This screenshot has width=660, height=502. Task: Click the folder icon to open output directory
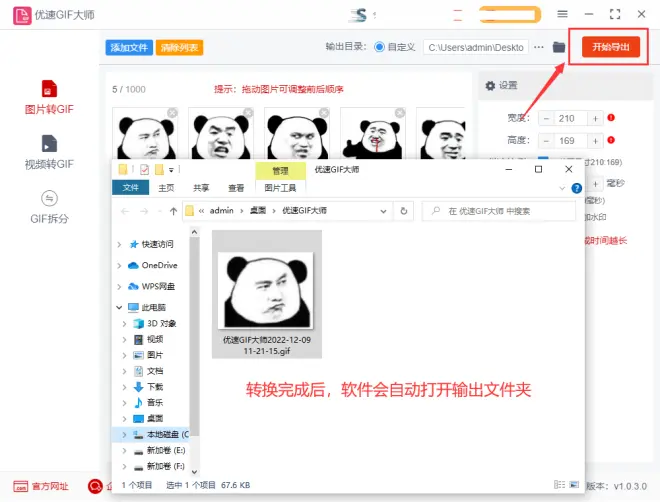pos(559,47)
